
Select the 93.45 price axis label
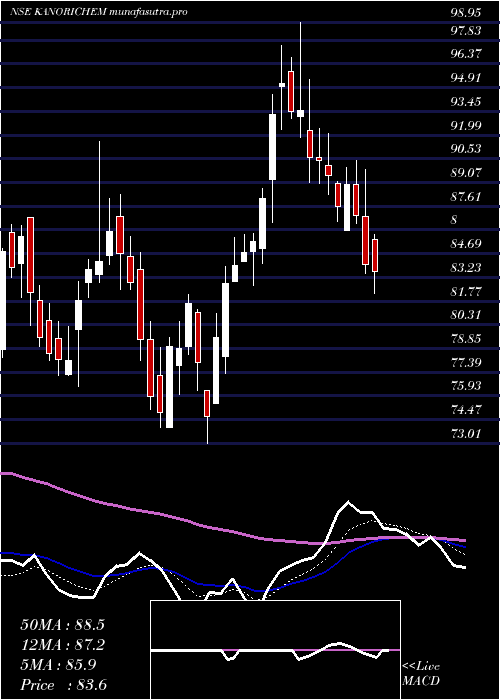point(466,102)
